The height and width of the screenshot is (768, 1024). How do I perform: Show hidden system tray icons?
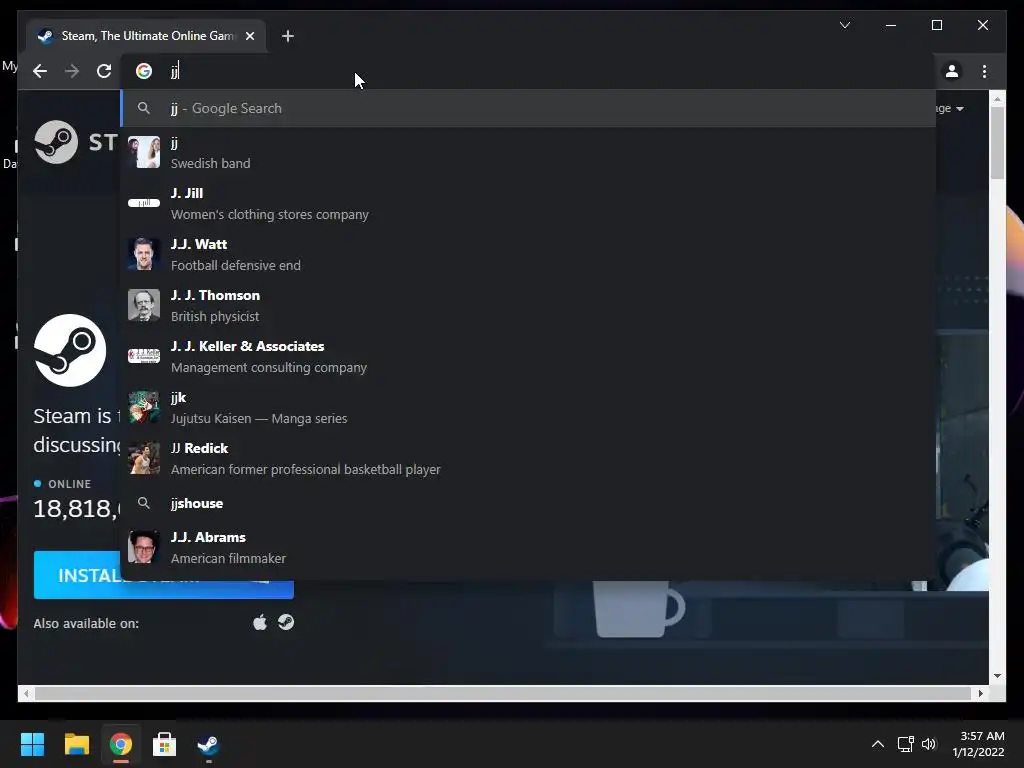(x=878, y=744)
